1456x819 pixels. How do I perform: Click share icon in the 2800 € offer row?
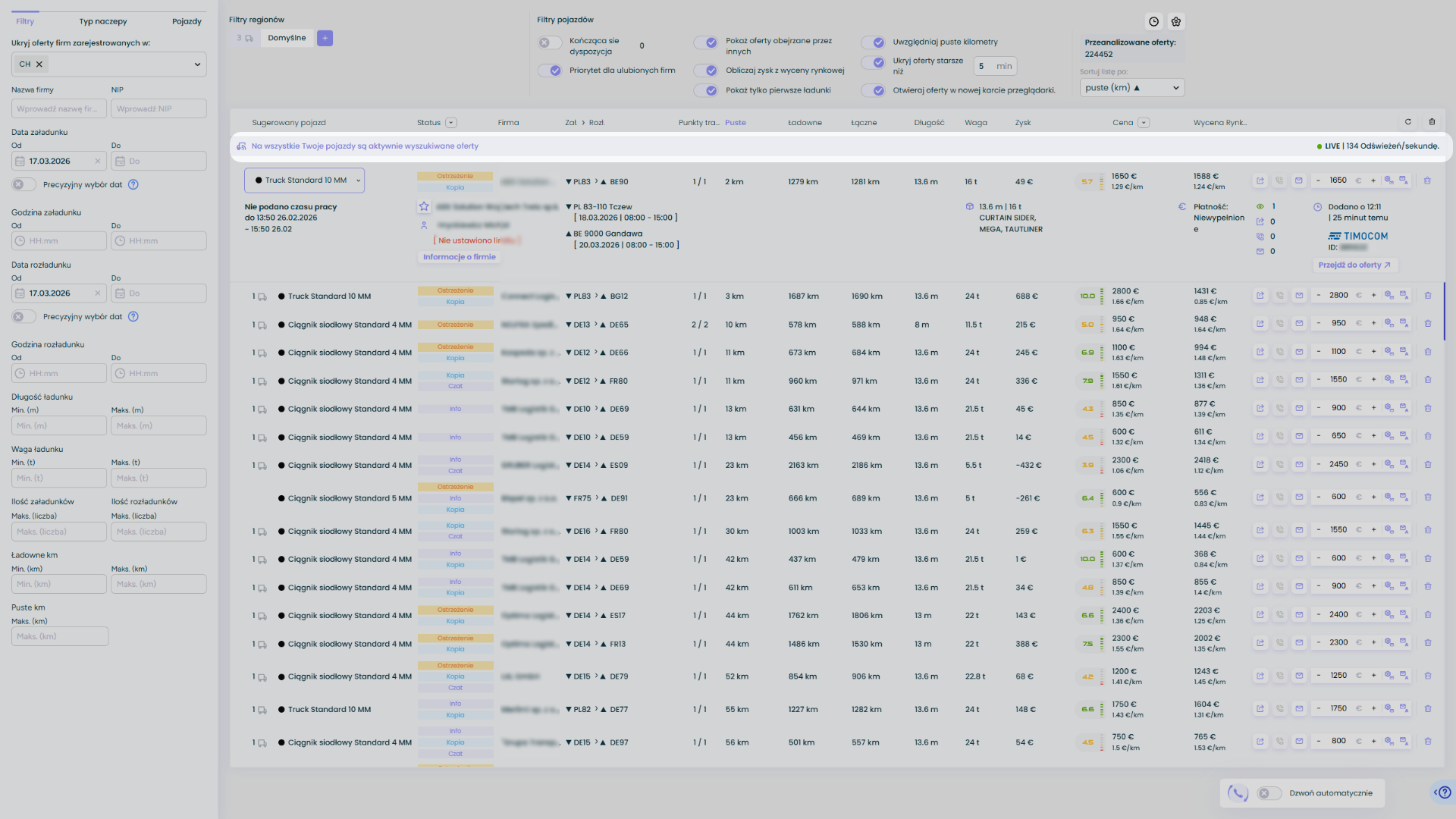pyautogui.click(x=1260, y=296)
